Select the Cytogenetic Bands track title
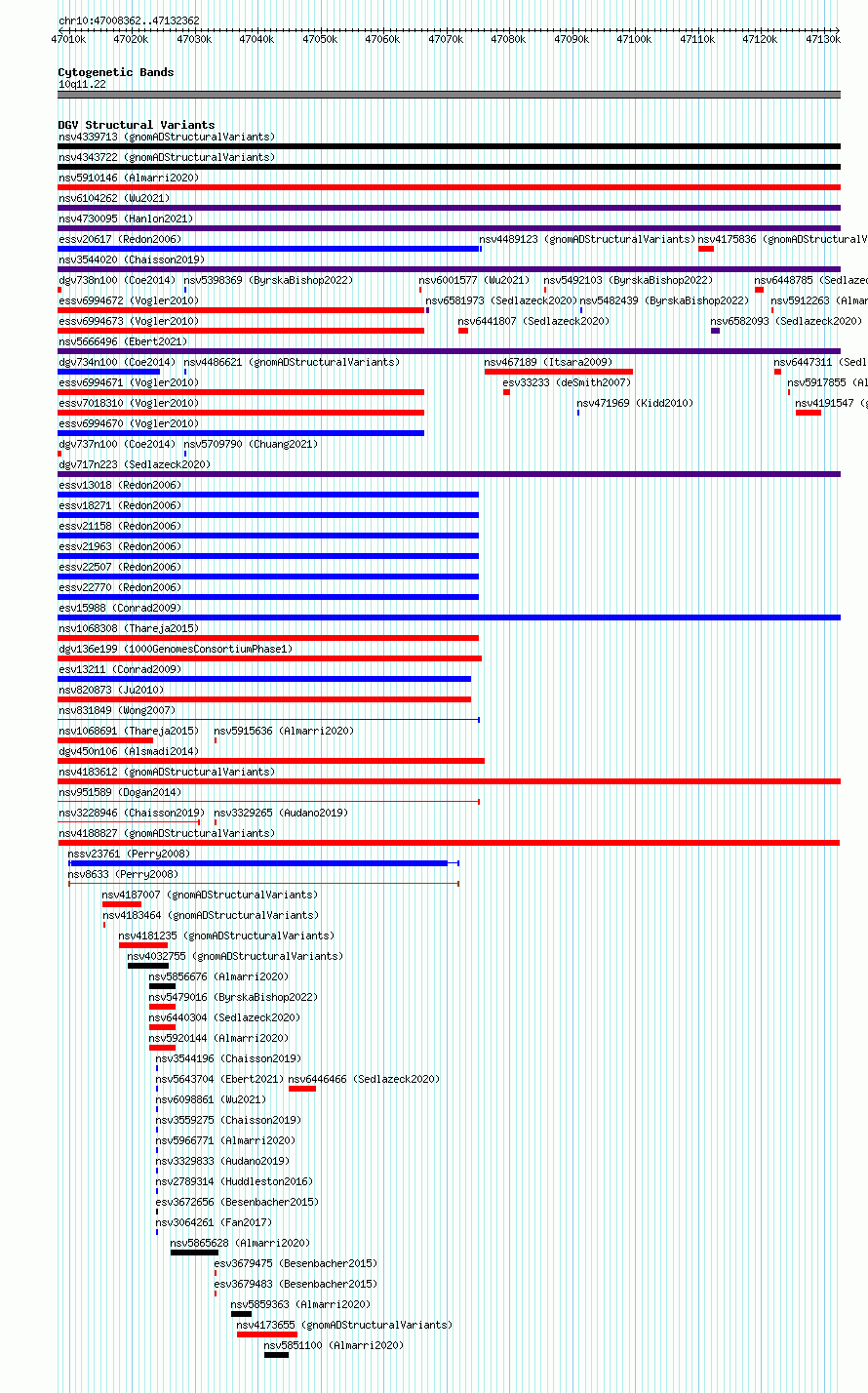The width and height of the screenshot is (868, 1393). click(x=116, y=72)
